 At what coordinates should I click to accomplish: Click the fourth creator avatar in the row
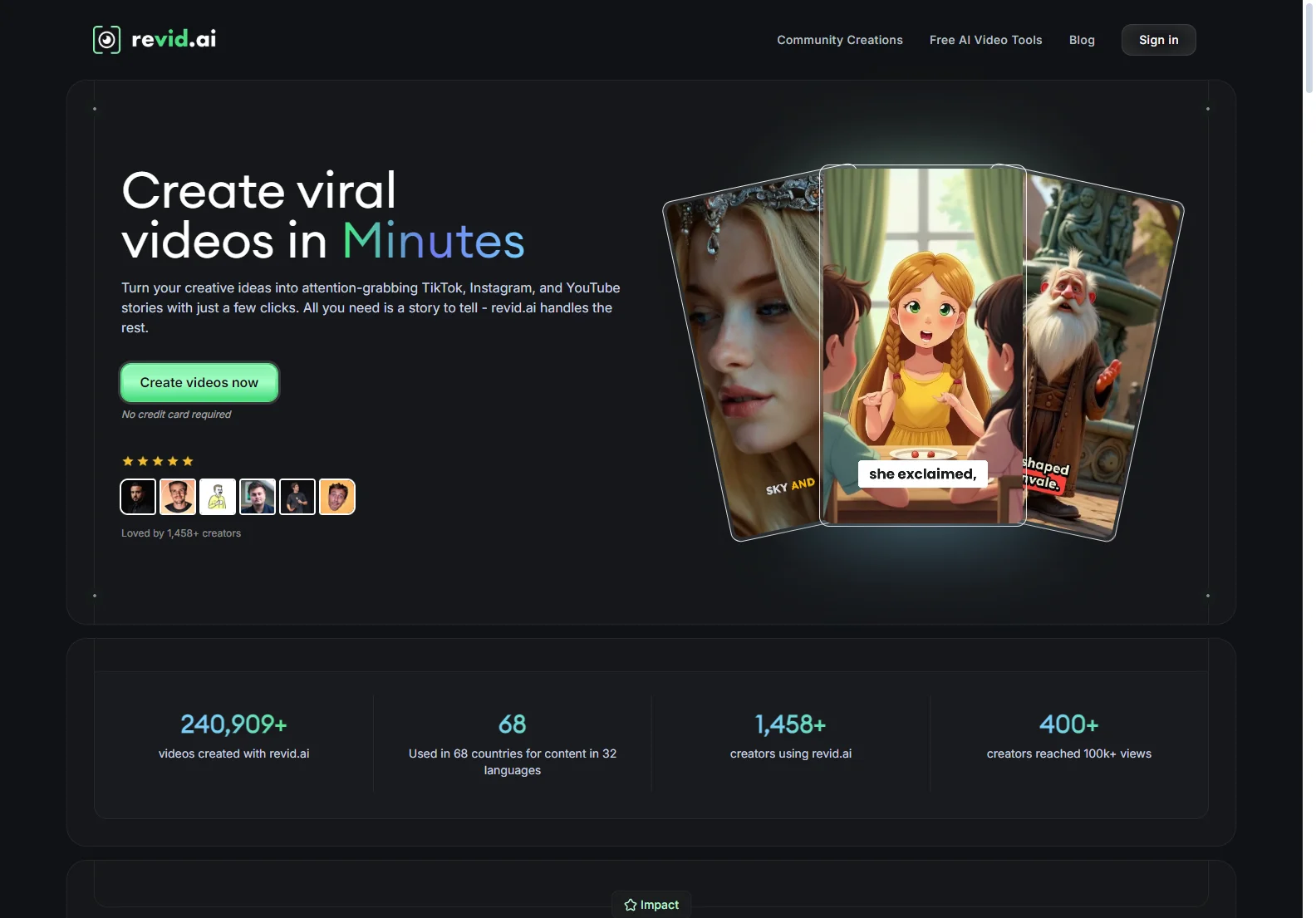[x=258, y=497]
